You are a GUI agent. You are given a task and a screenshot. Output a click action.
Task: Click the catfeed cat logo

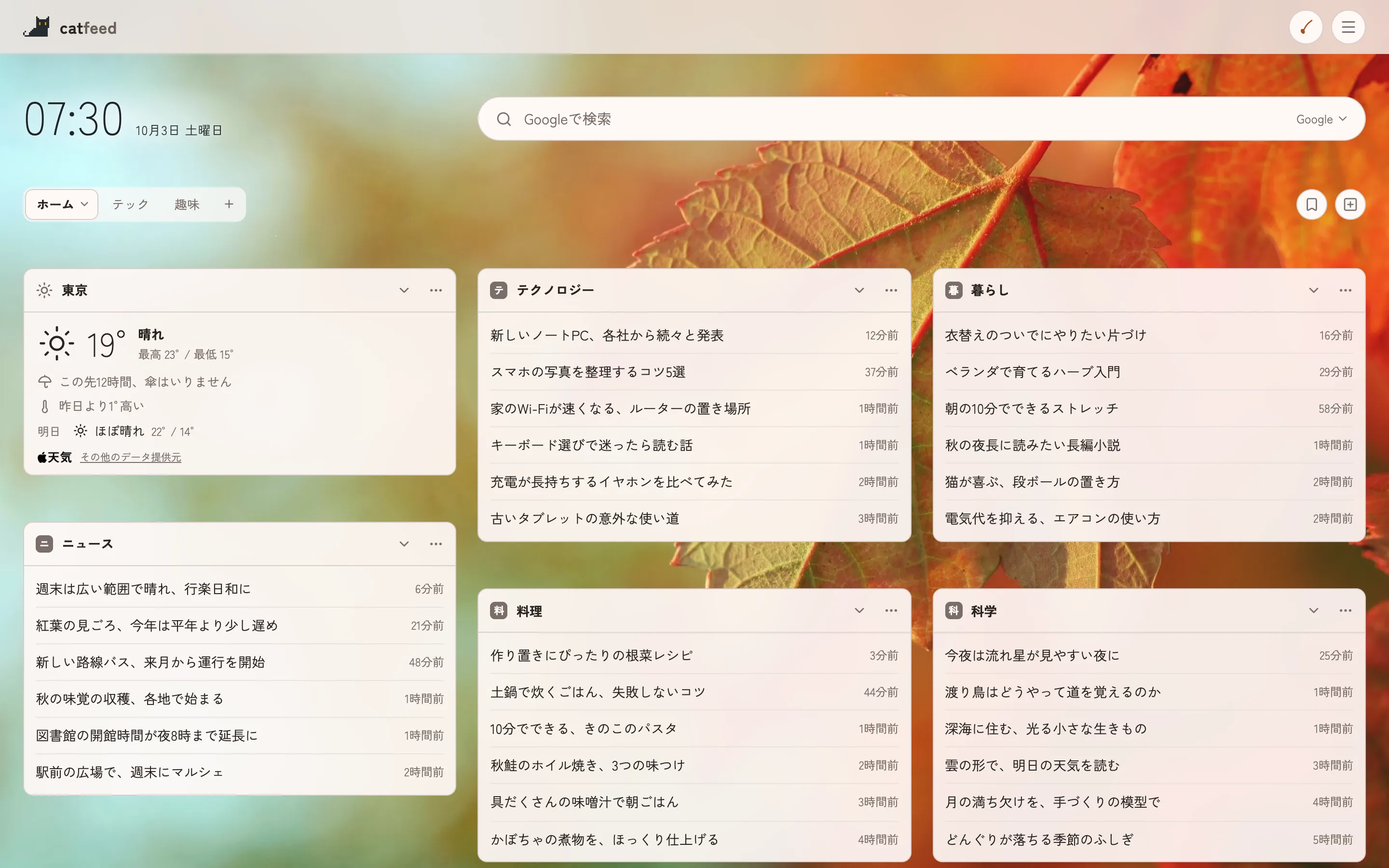pos(37,27)
